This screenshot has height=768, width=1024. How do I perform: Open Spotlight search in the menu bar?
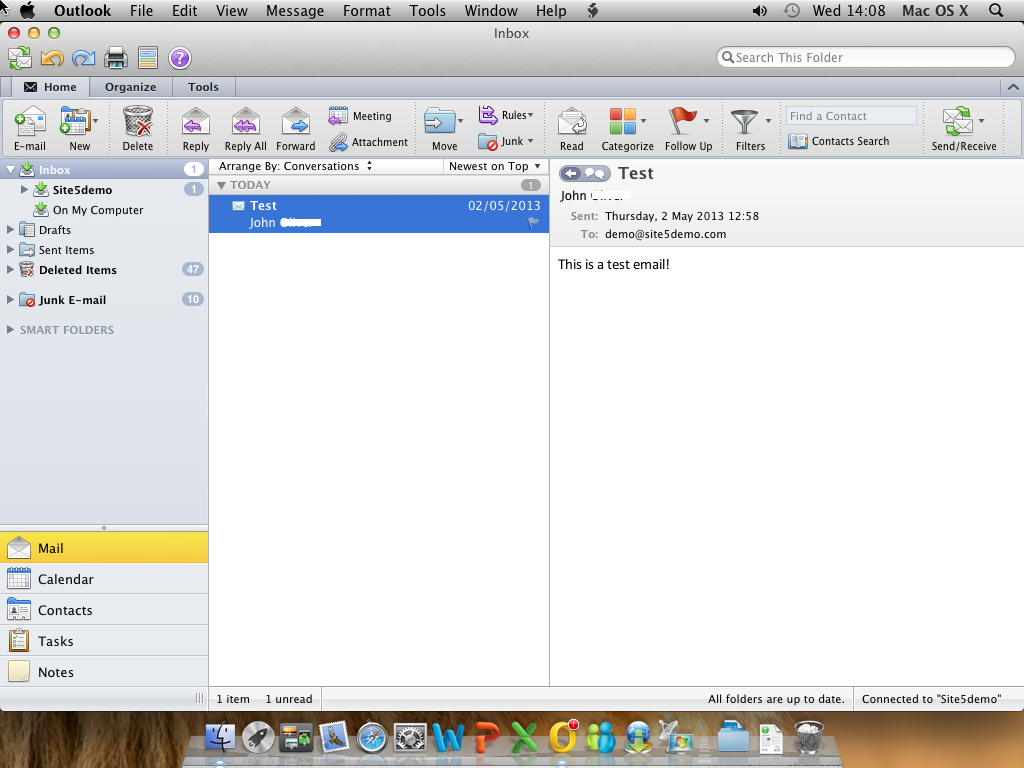coord(996,10)
